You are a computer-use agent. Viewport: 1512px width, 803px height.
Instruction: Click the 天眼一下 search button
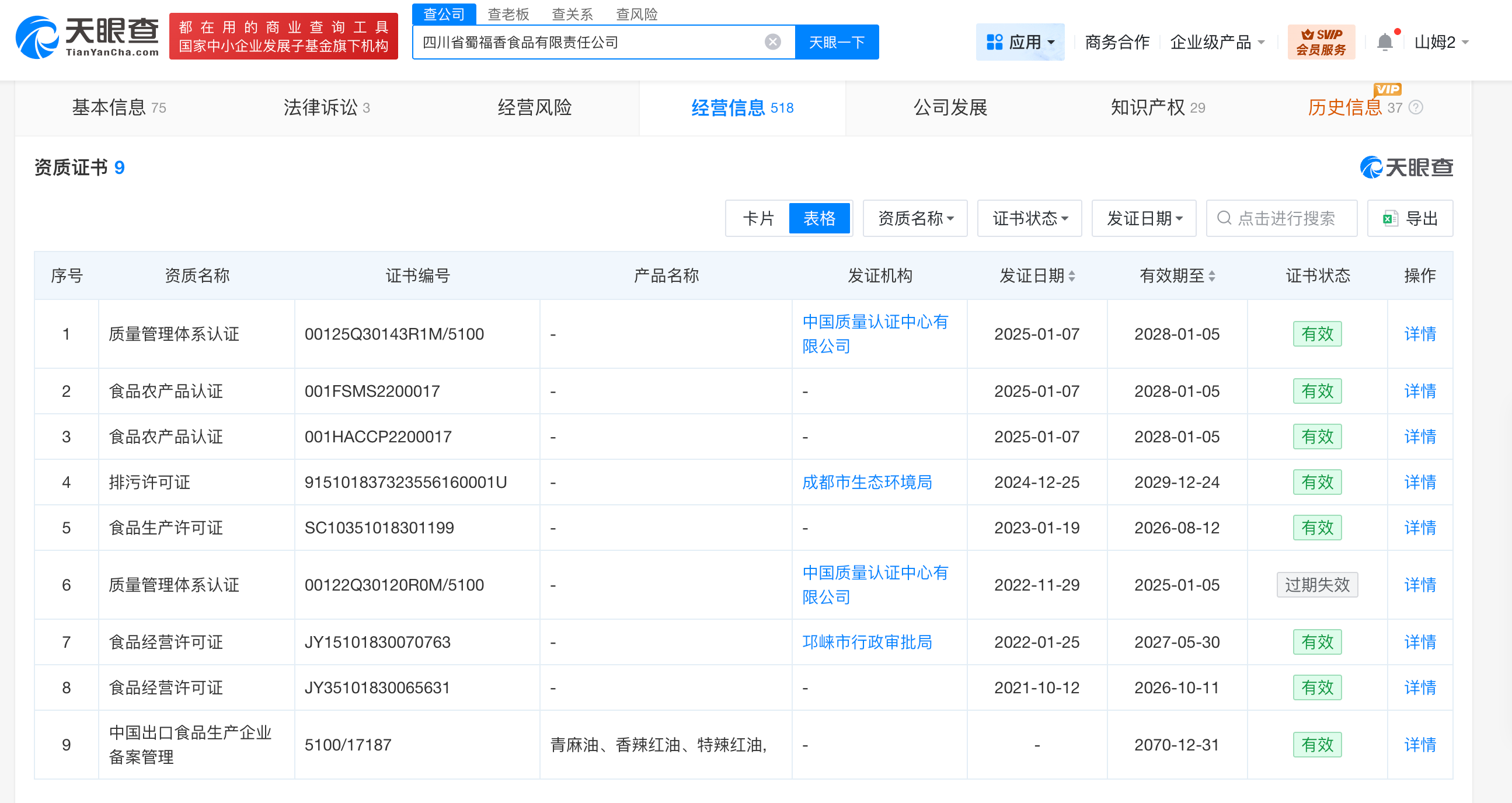(837, 42)
